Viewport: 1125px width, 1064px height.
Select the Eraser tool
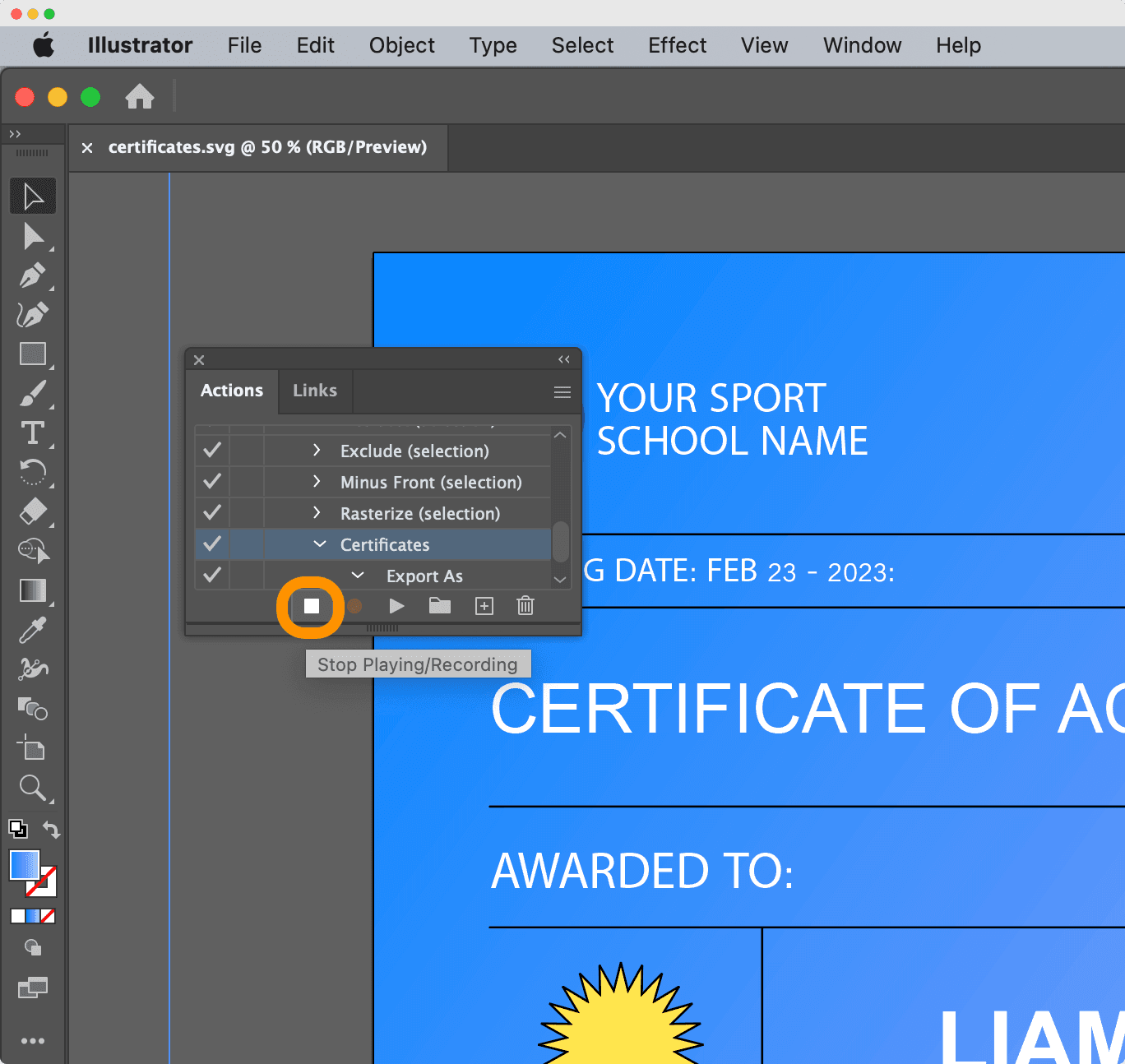pyautogui.click(x=33, y=511)
